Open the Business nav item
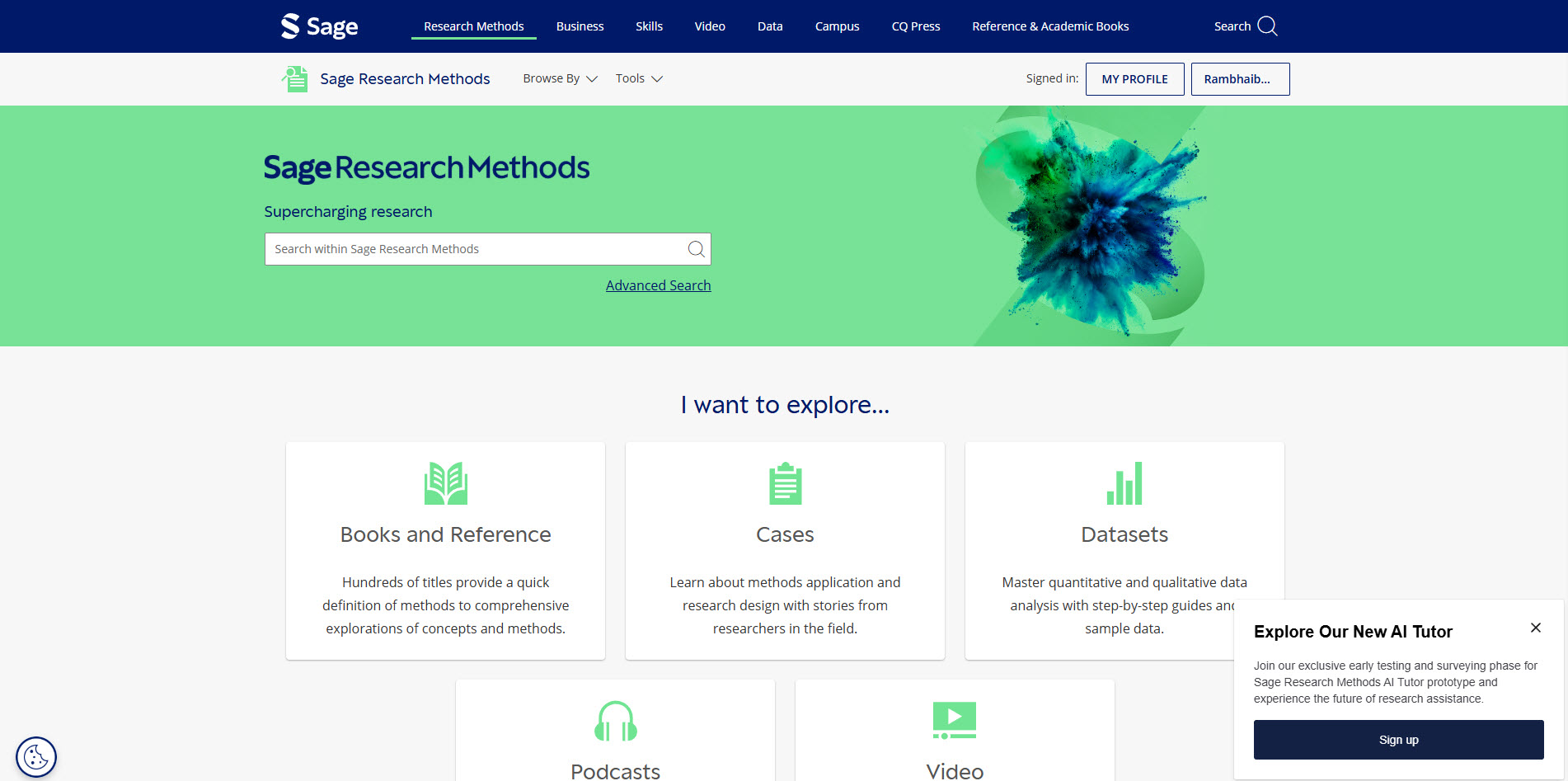 580,26
